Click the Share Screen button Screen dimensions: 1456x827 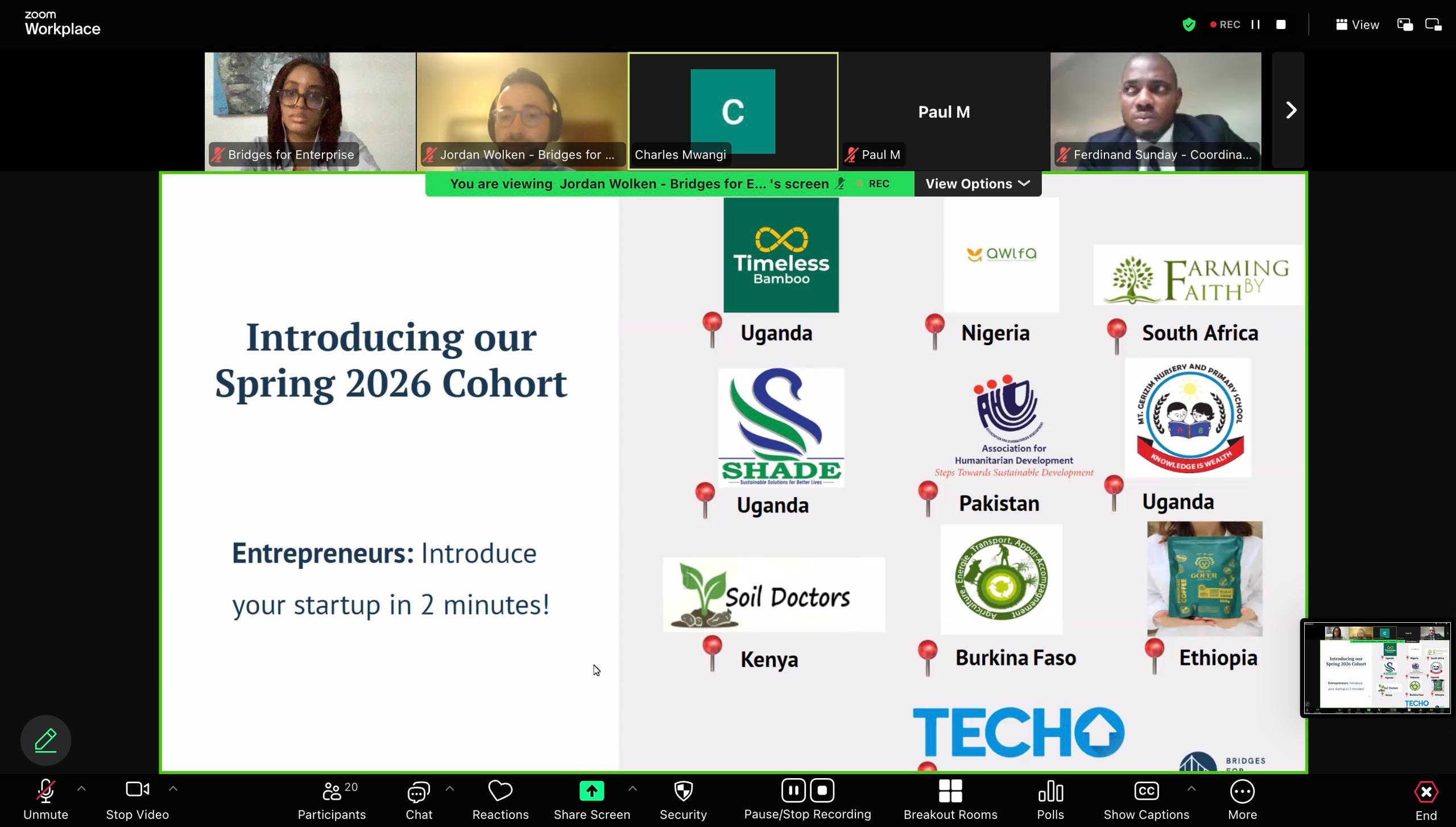[591, 799]
